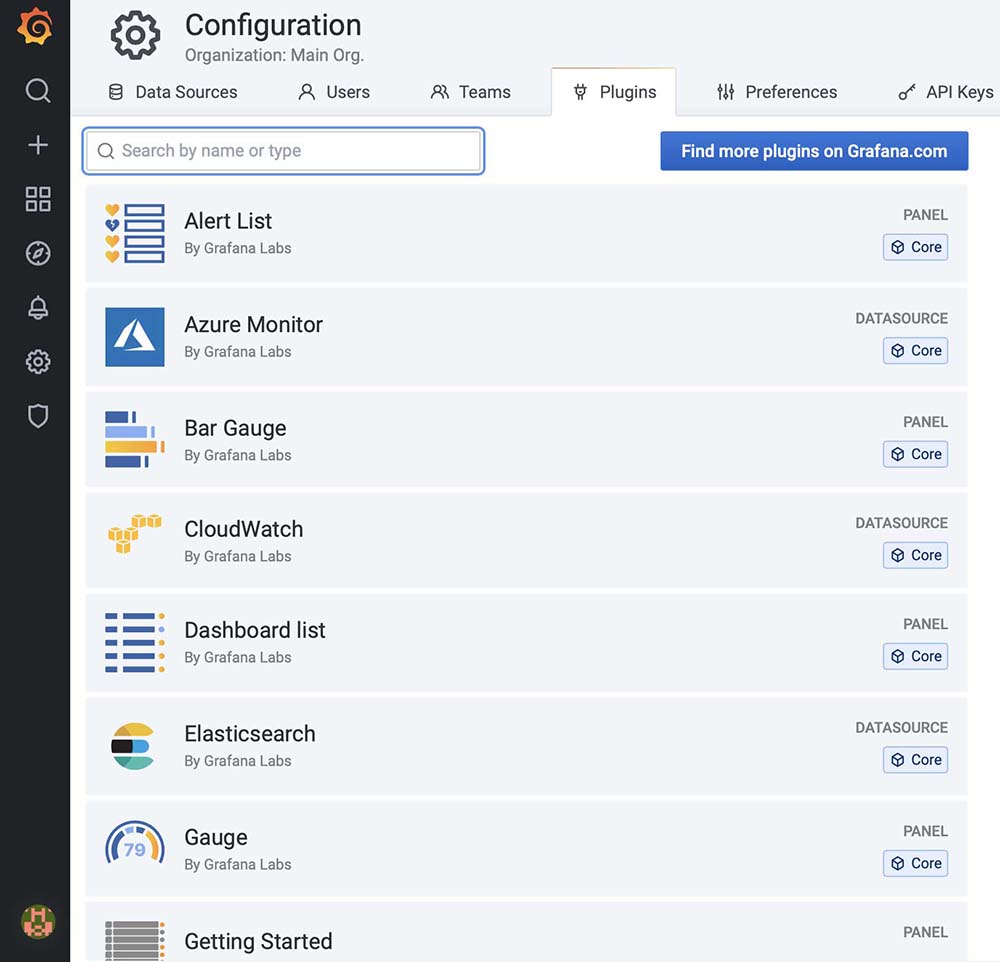
Task: Open the API Keys tab
Action: 946,92
